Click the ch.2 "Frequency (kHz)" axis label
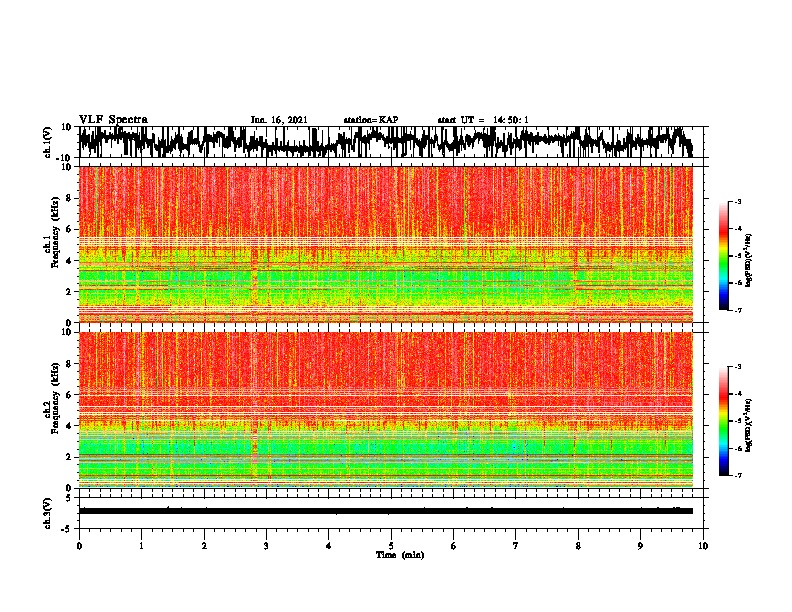Screen dimensions: 792x612 pyautogui.click(x=55, y=398)
